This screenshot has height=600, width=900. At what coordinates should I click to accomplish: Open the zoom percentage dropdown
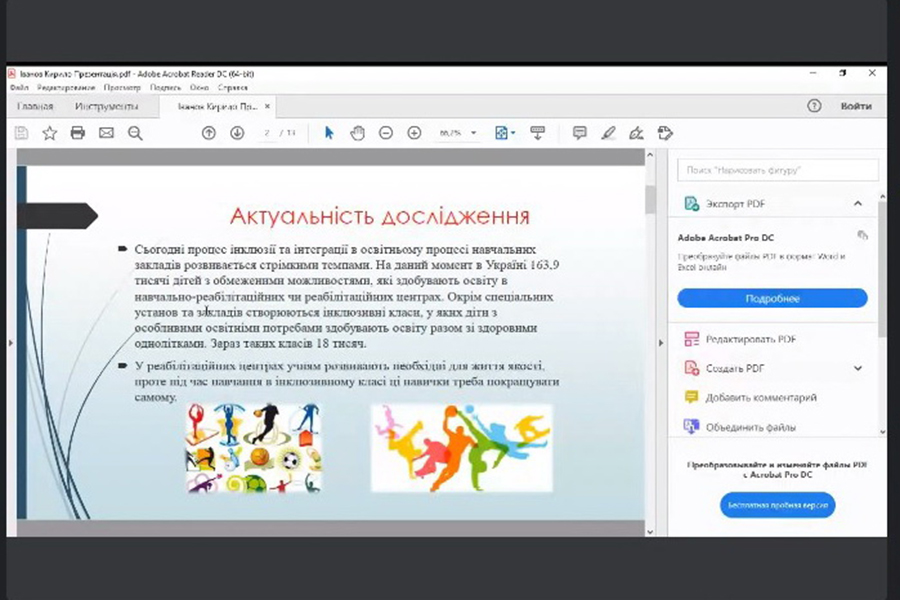(x=474, y=133)
